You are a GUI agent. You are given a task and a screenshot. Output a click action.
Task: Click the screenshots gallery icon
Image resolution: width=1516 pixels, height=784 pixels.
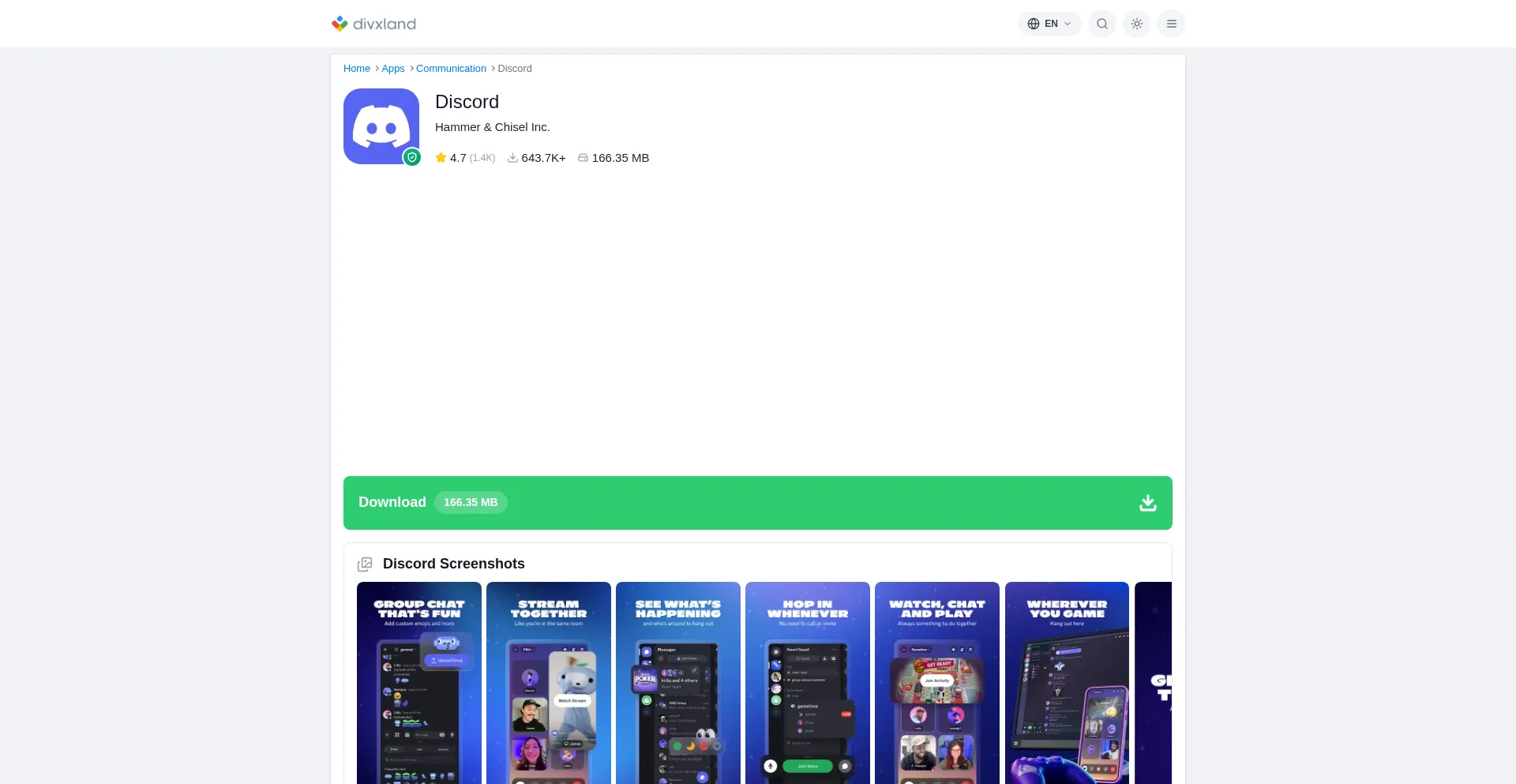coord(365,565)
